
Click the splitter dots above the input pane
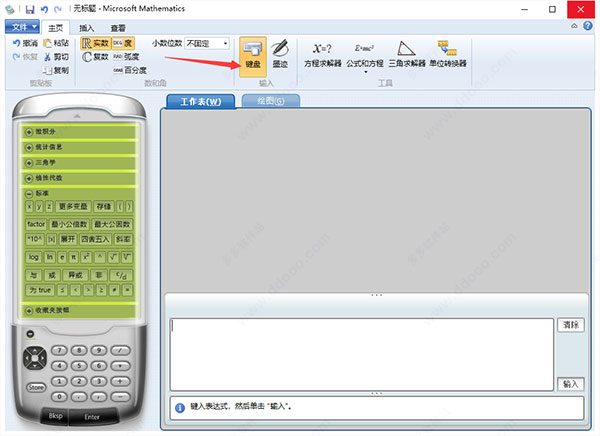pyautogui.click(x=377, y=295)
